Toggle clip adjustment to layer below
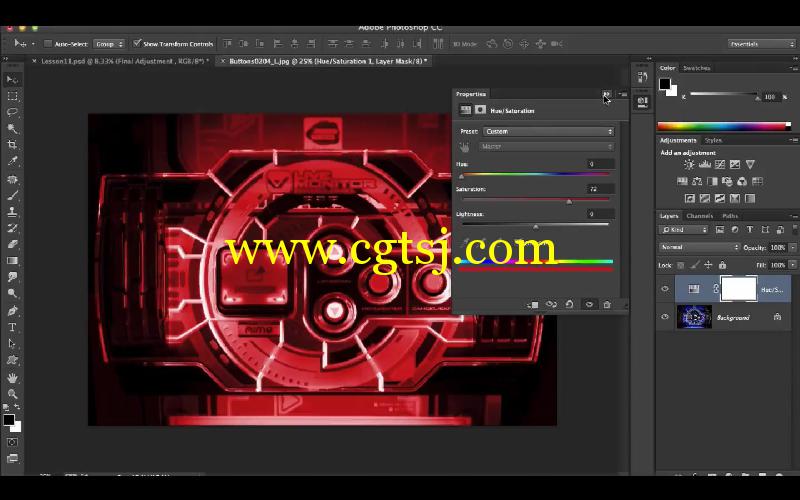Screen dimensions: 800x500 [x=533, y=305]
